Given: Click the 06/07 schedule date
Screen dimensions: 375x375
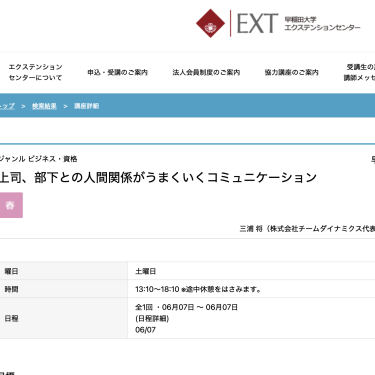Looking at the screenshot, I should [145, 330].
